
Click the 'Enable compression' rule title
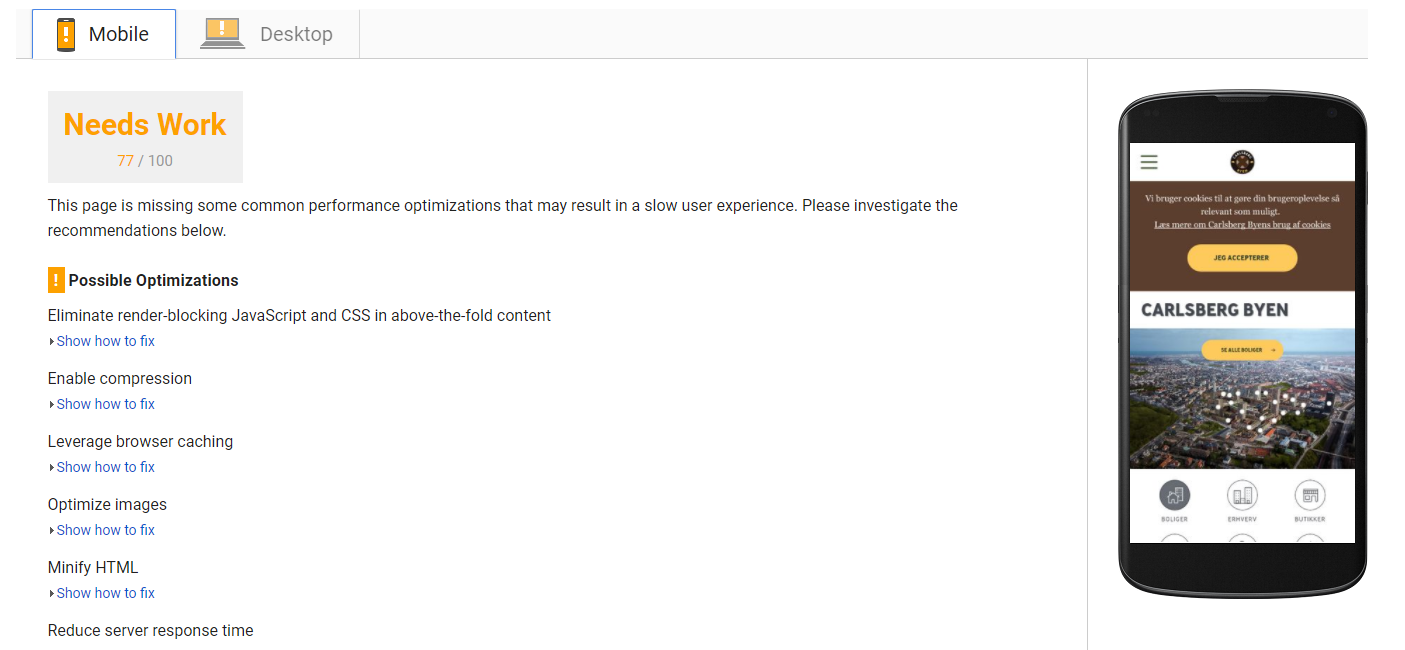pyautogui.click(x=120, y=378)
